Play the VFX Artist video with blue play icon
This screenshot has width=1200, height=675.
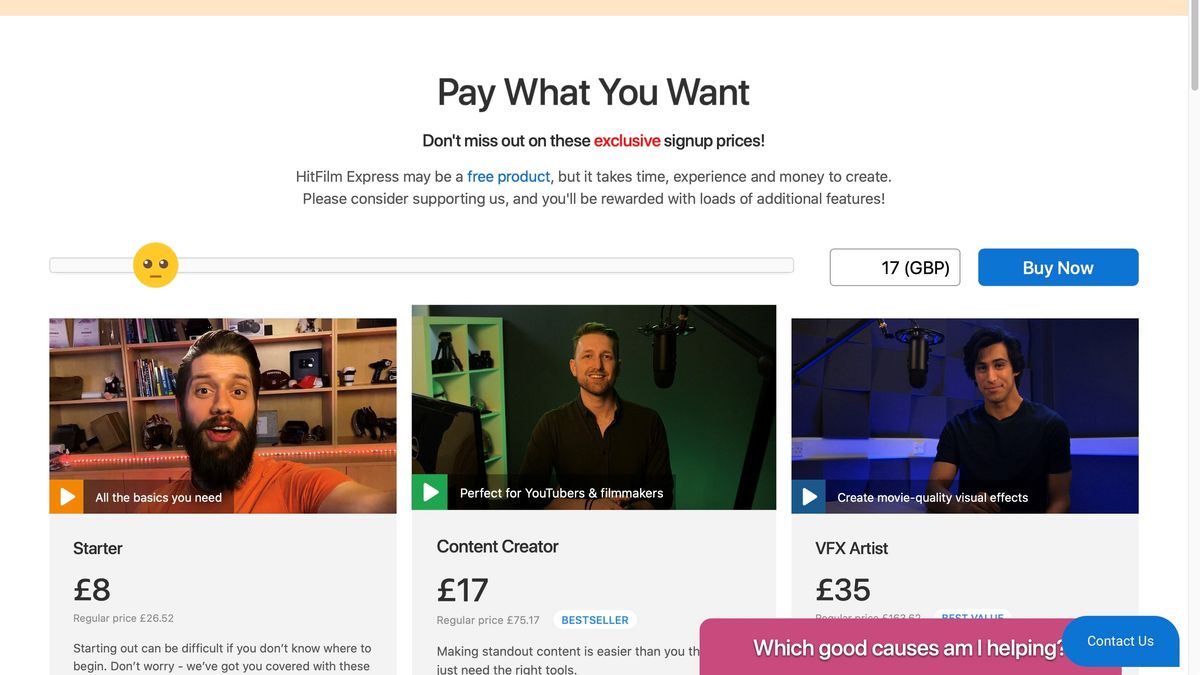pos(809,497)
